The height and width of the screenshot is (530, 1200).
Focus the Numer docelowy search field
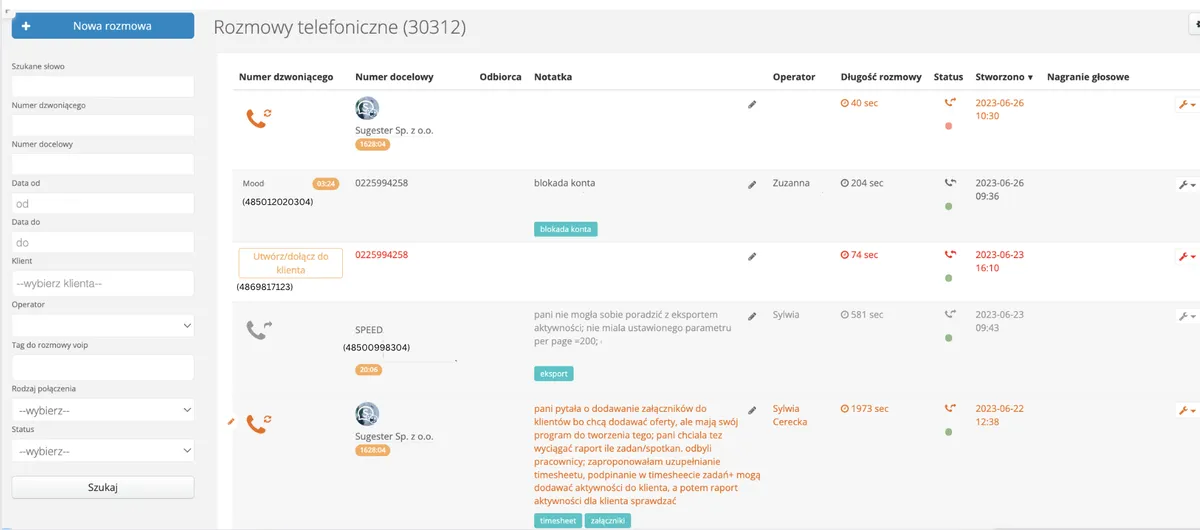102,164
